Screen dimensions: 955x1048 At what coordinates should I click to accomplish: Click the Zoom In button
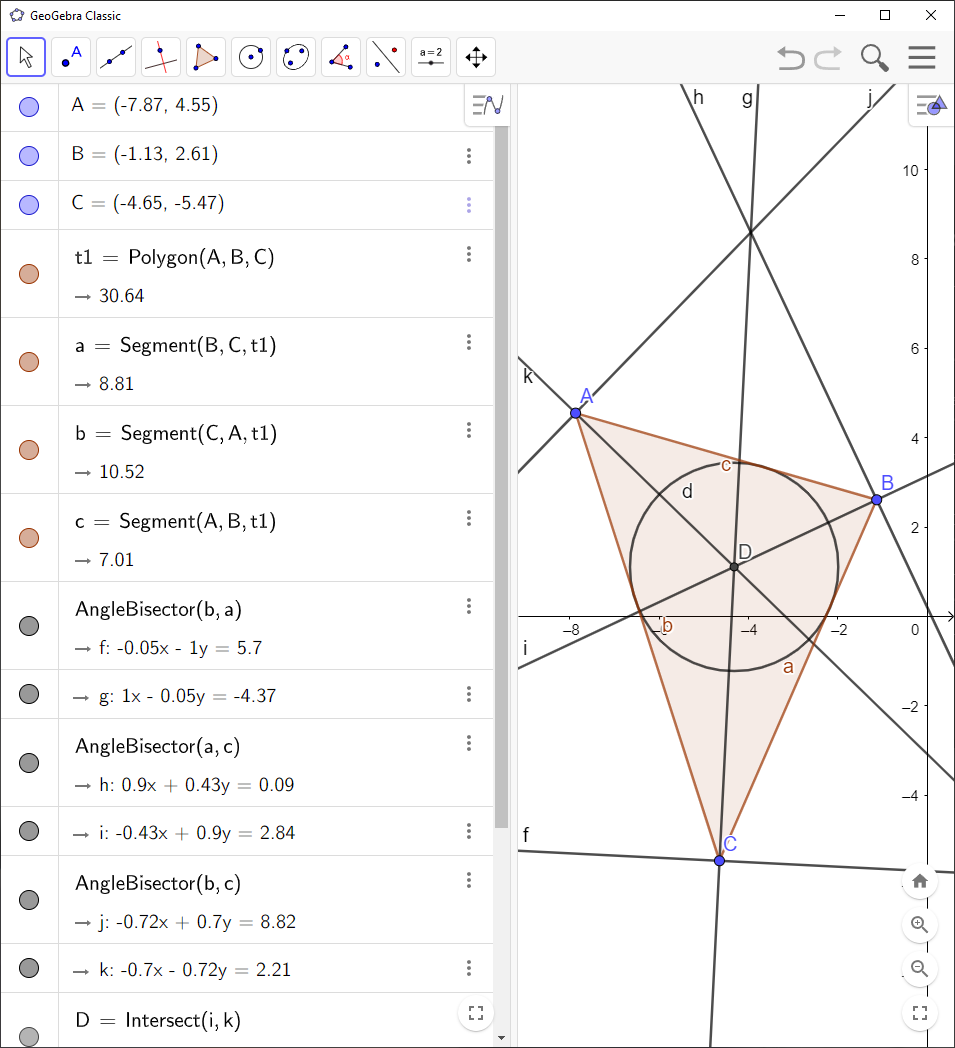pos(919,925)
